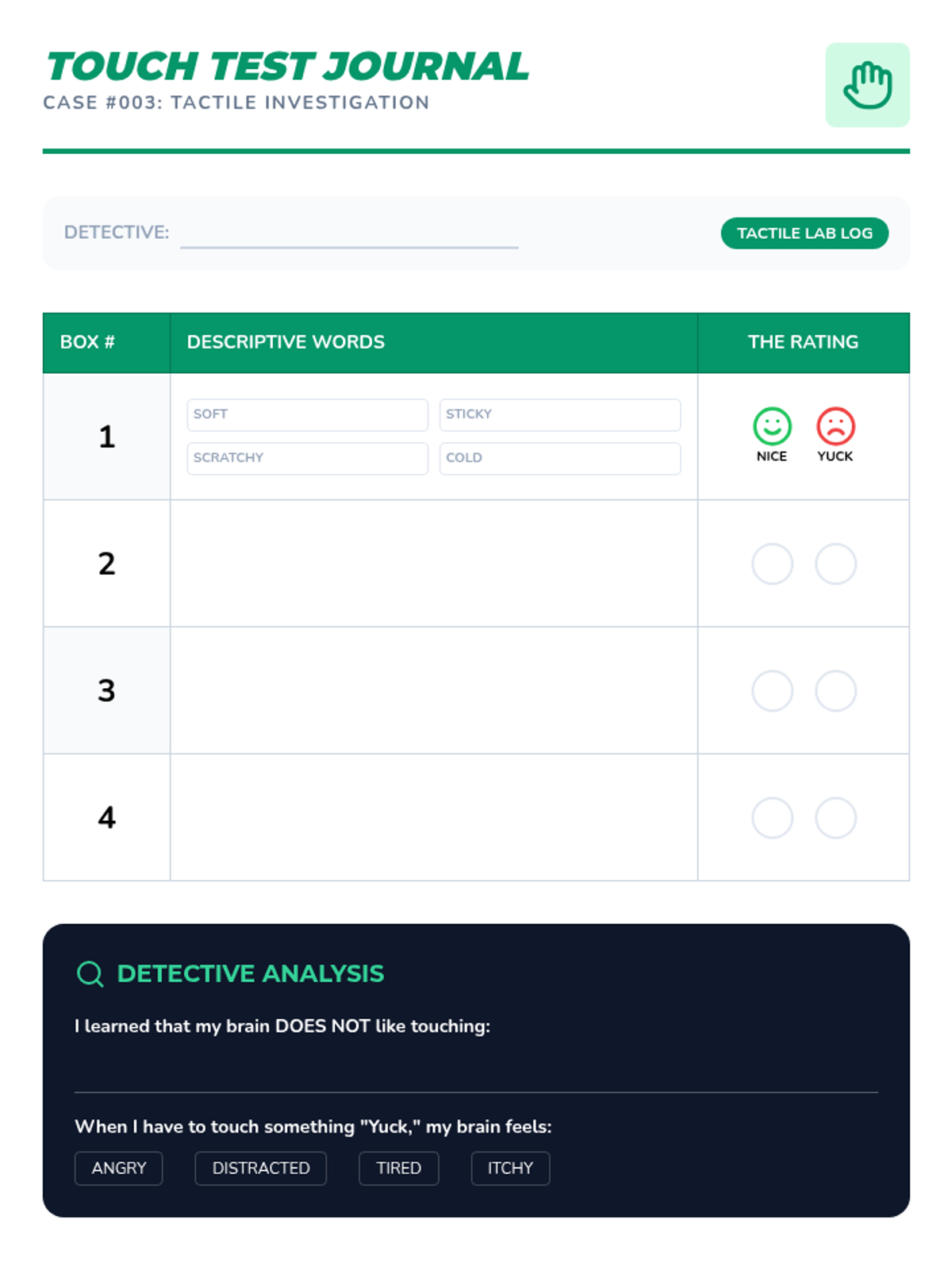
Task: Mark the Yuck circle for box 3
Action: [x=835, y=691]
